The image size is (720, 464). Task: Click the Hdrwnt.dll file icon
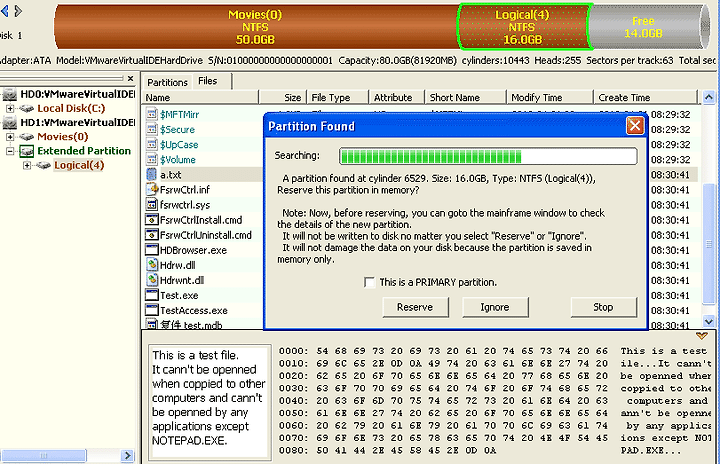point(152,280)
